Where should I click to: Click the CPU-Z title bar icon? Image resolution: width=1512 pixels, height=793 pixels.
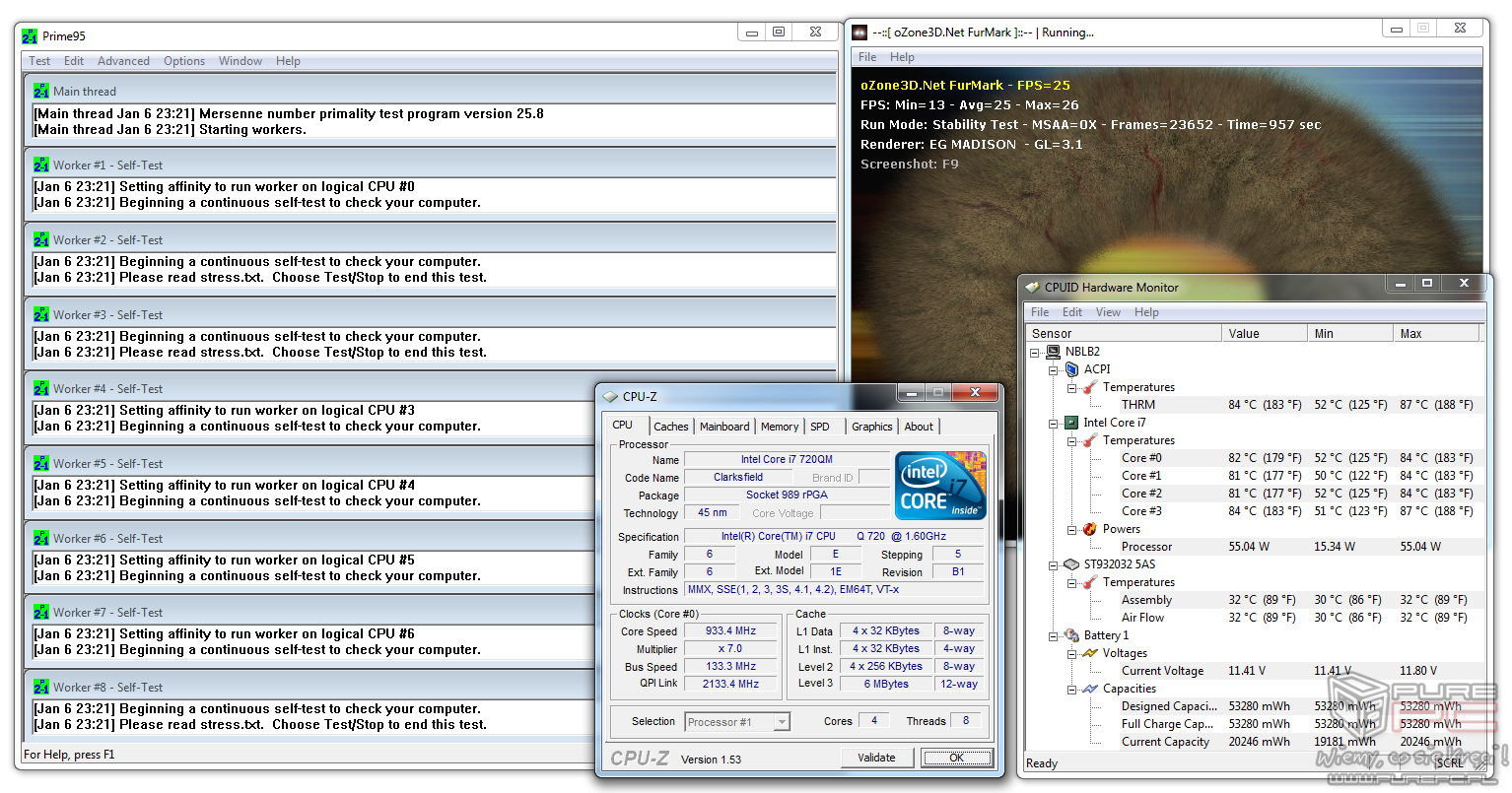tap(610, 397)
